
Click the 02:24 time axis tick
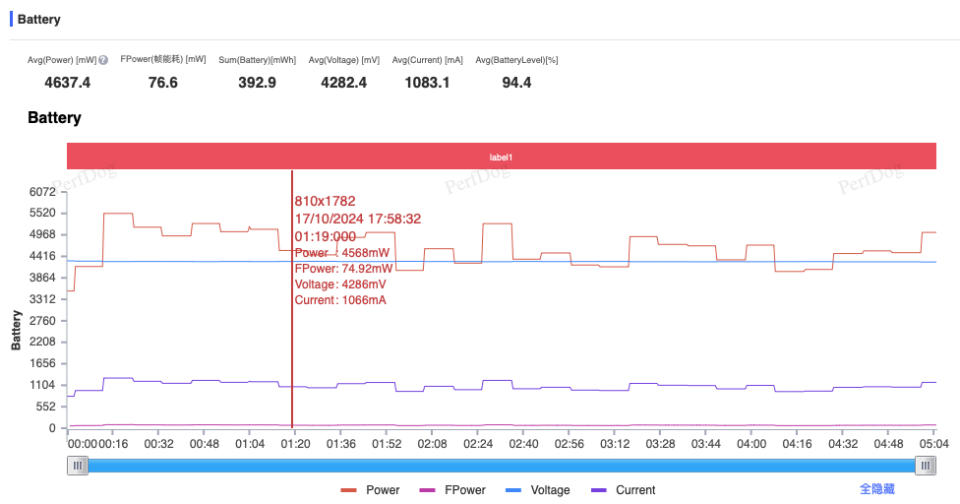pyautogui.click(x=478, y=444)
